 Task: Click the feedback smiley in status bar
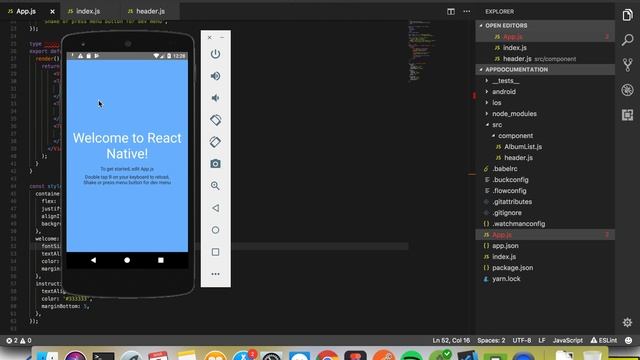point(629,340)
